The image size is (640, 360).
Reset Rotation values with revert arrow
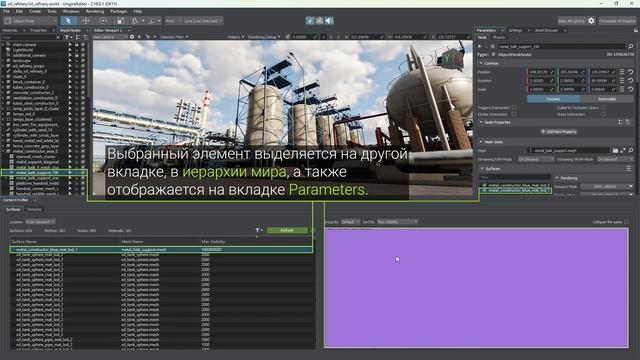click(631, 80)
